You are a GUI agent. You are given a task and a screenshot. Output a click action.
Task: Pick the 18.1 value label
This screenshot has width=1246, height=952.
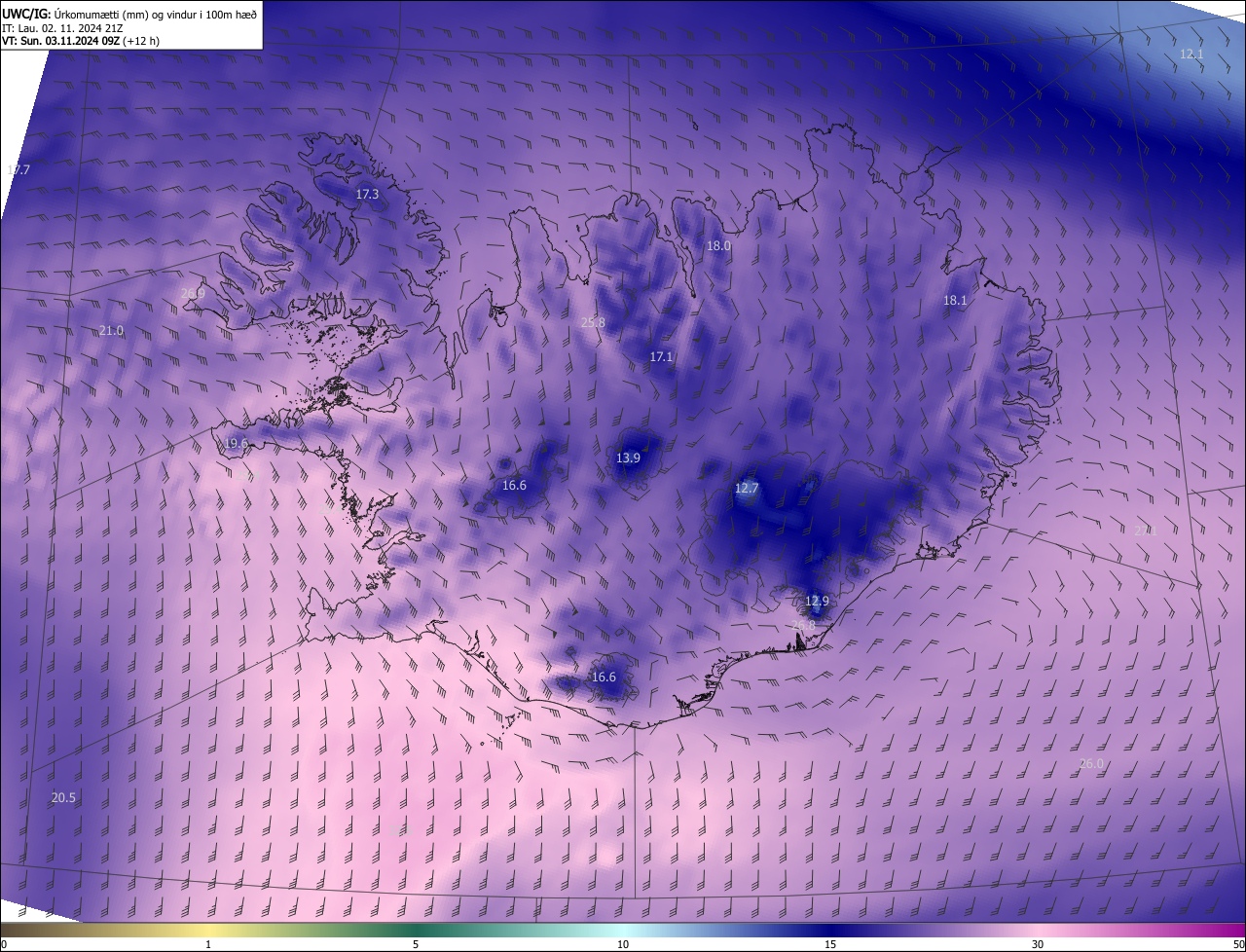[x=955, y=301]
